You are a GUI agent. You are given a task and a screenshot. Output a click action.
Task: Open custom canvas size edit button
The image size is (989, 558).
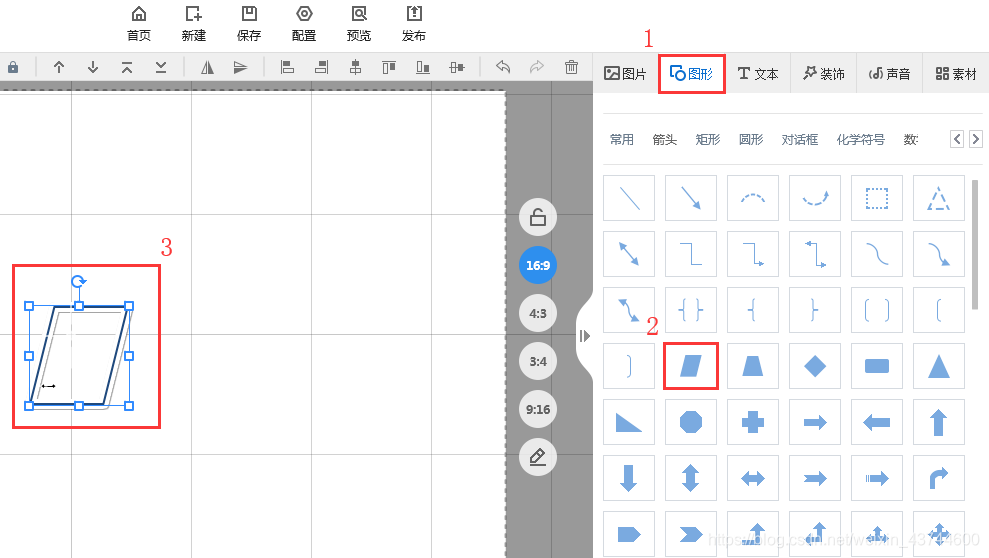(x=537, y=457)
